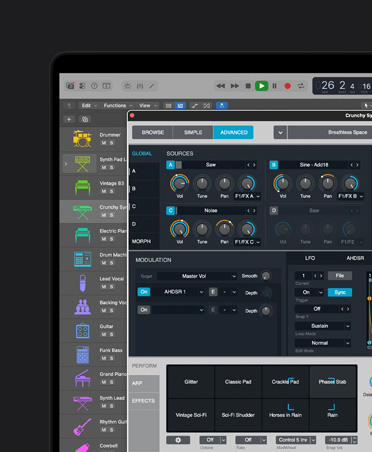Solo the Funk Bass track
The width and height of the screenshot is (372, 452).
[112, 358]
